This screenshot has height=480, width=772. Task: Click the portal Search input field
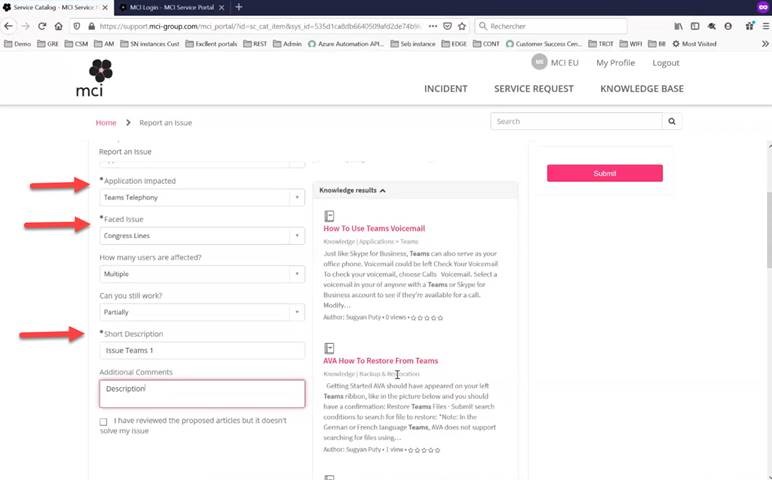click(576, 121)
